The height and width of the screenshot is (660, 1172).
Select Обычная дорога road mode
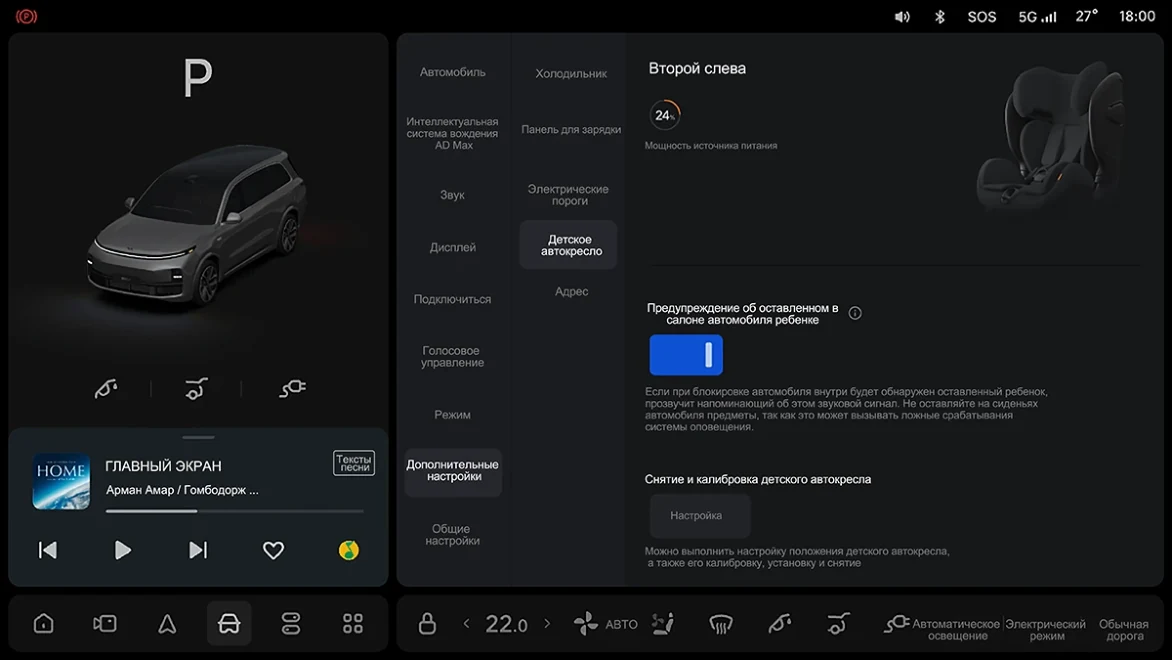[x=1123, y=629]
